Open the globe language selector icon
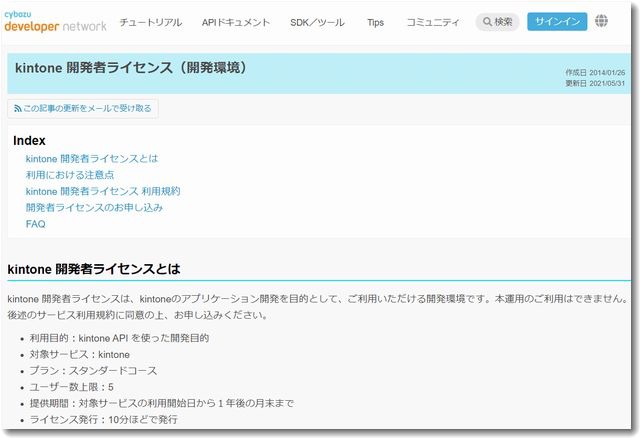 [601, 21]
